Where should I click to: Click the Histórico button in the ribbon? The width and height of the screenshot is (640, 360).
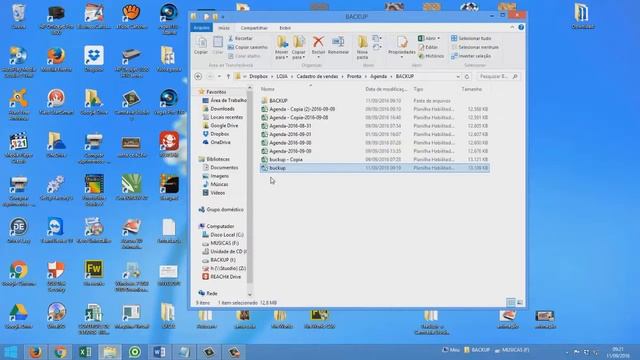431,56
